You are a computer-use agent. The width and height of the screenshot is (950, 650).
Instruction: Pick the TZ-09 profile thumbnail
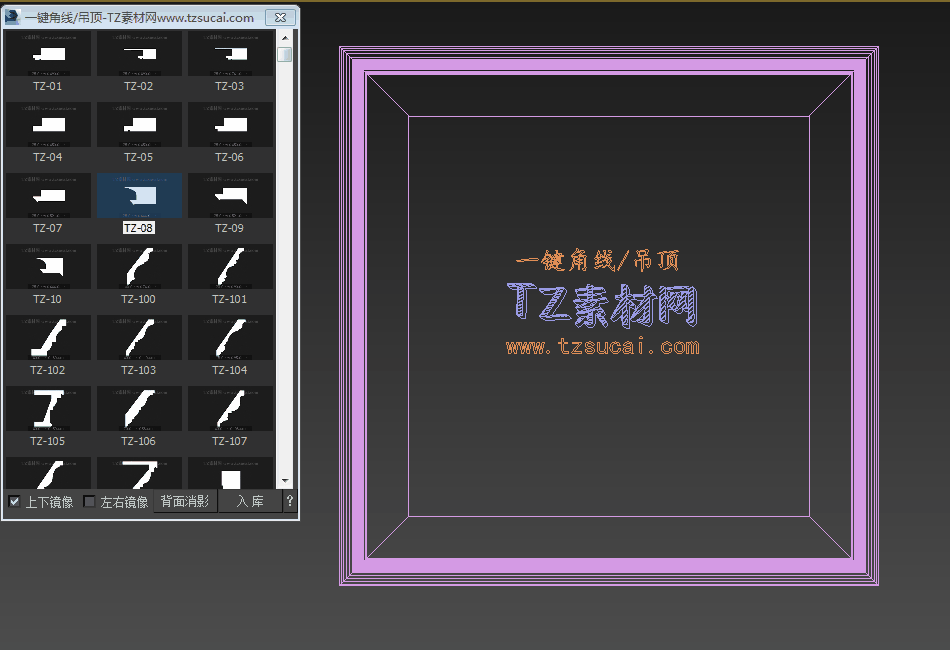230,196
